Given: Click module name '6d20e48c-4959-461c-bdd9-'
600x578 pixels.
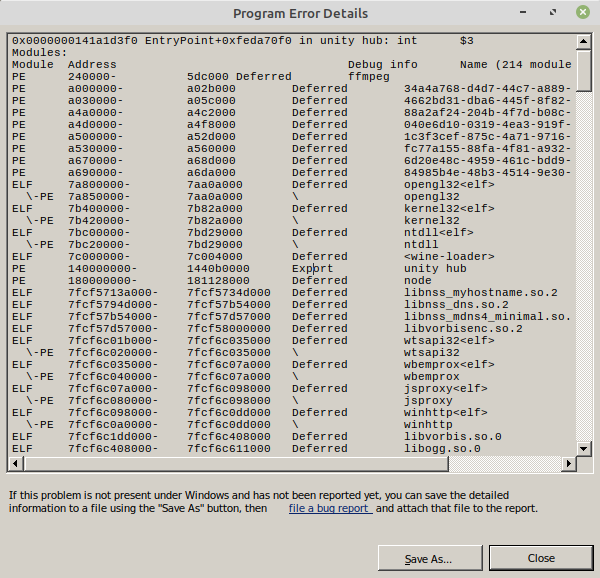Looking at the screenshot, I should point(488,161).
